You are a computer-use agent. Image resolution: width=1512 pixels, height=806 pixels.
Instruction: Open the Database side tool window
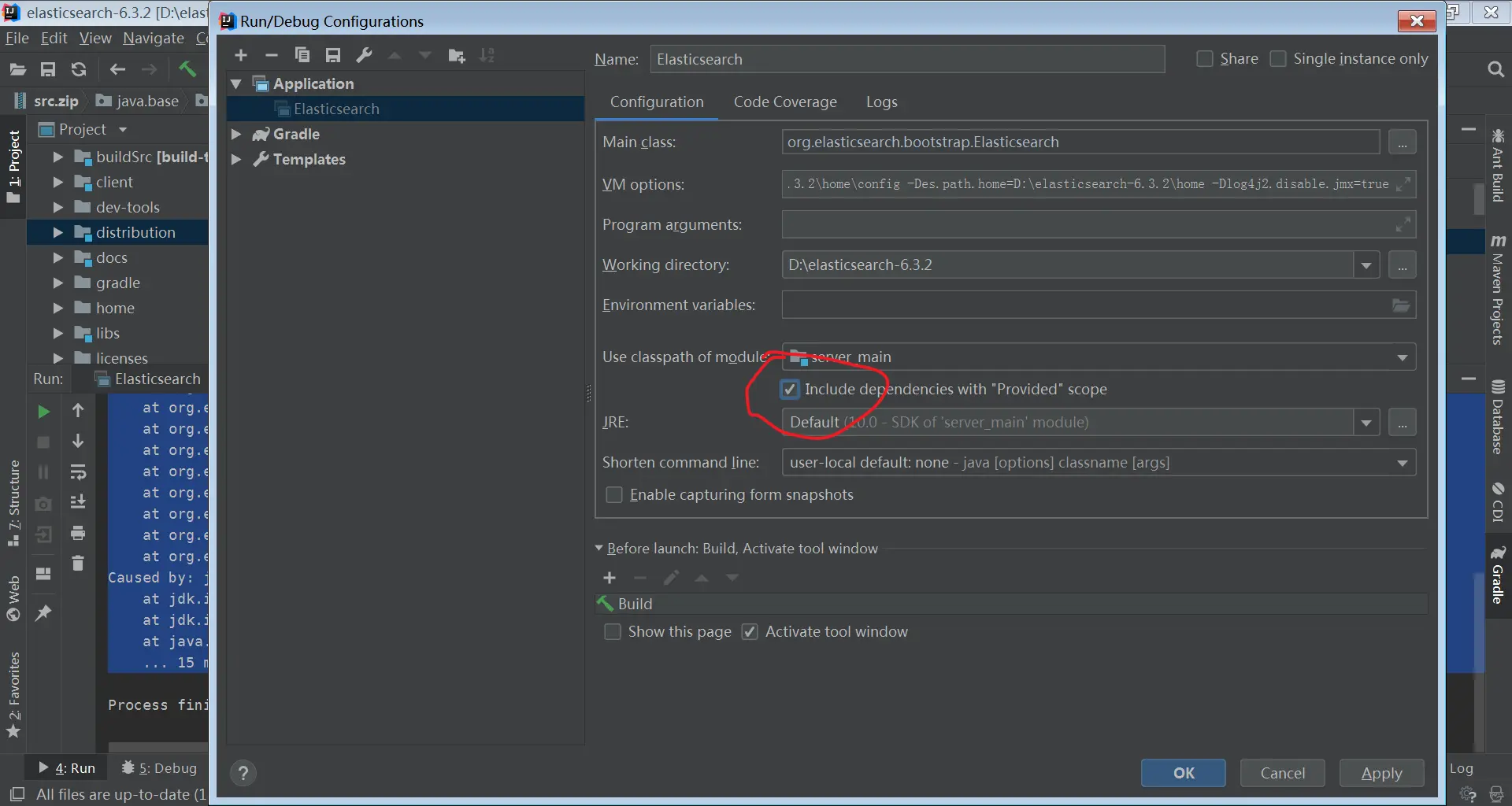1498,417
